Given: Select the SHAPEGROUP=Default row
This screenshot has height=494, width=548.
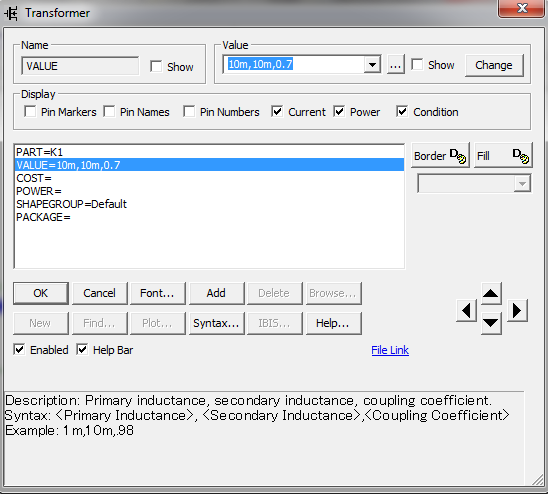Looking at the screenshot, I should pos(210,204).
